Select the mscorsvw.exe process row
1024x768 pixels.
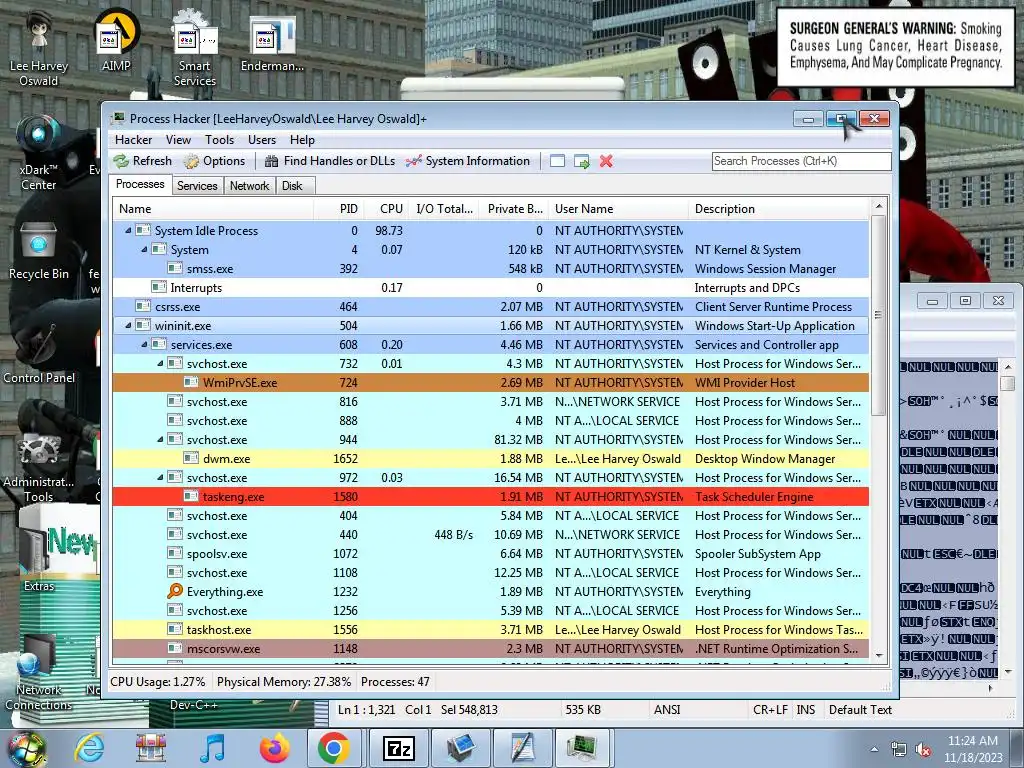[x=490, y=648]
